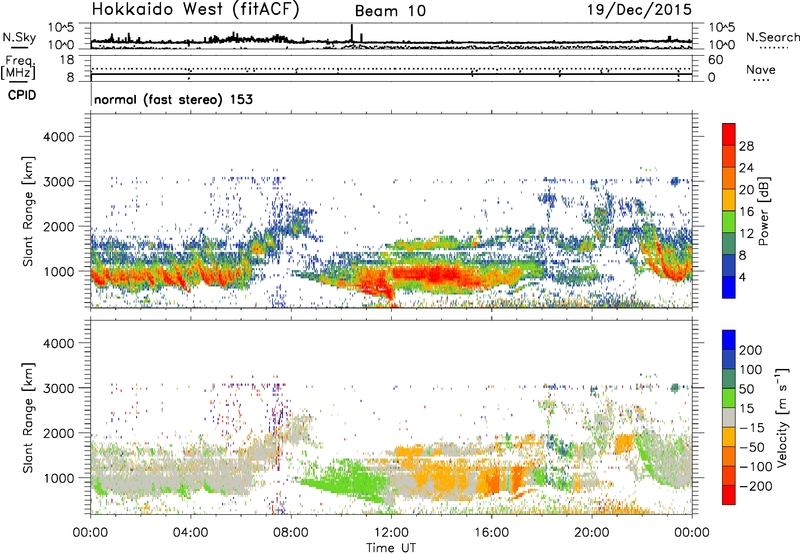Click the 'Beam 10' label

[x=390, y=11]
